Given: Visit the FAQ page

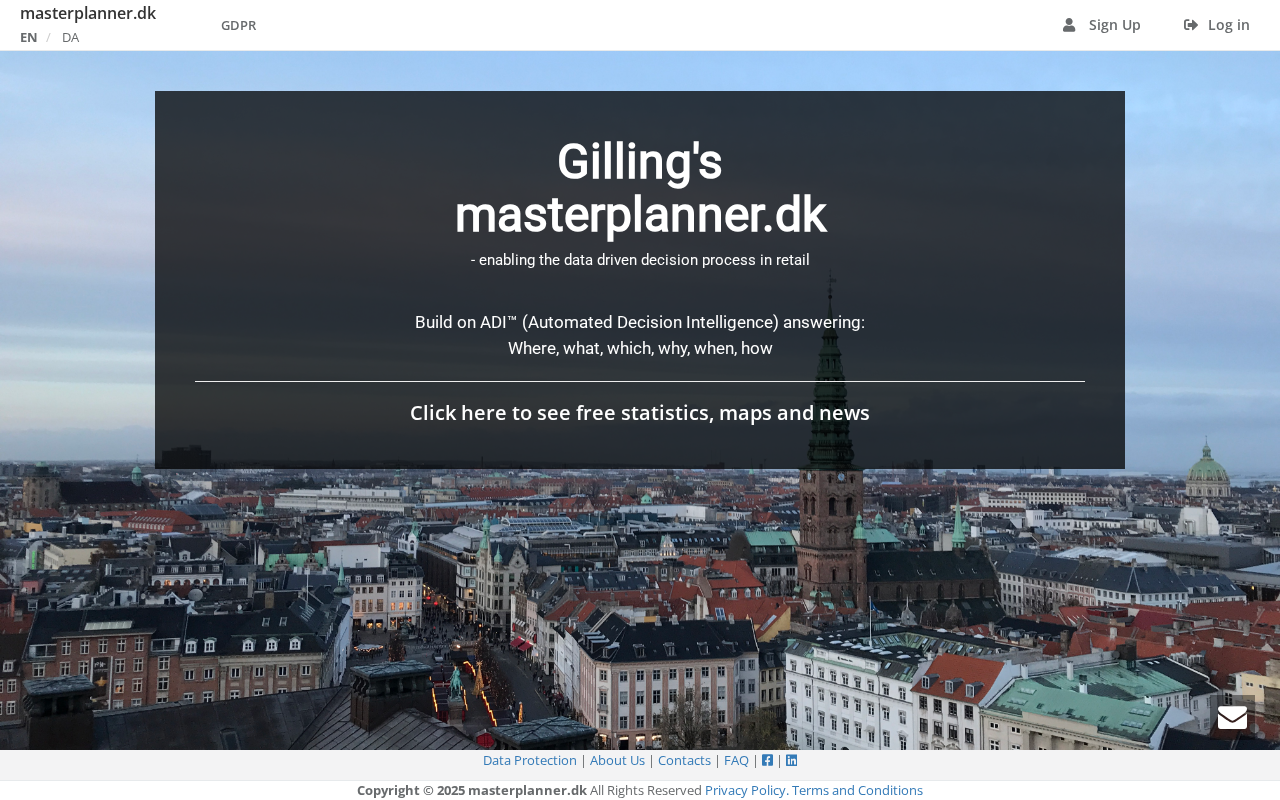Looking at the screenshot, I should (736, 760).
